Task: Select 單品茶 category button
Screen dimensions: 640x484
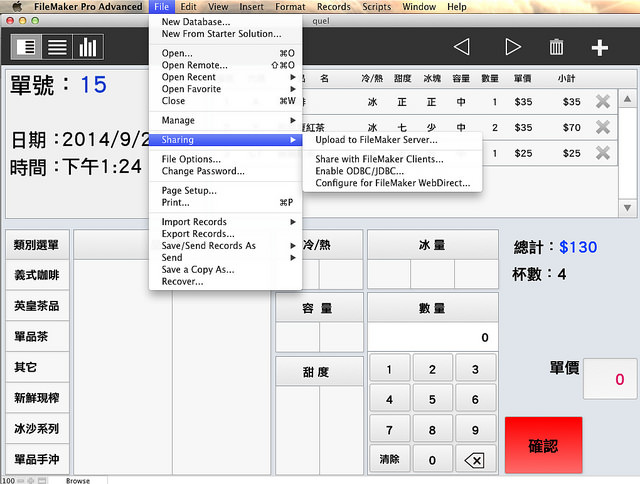Action: coord(37,336)
